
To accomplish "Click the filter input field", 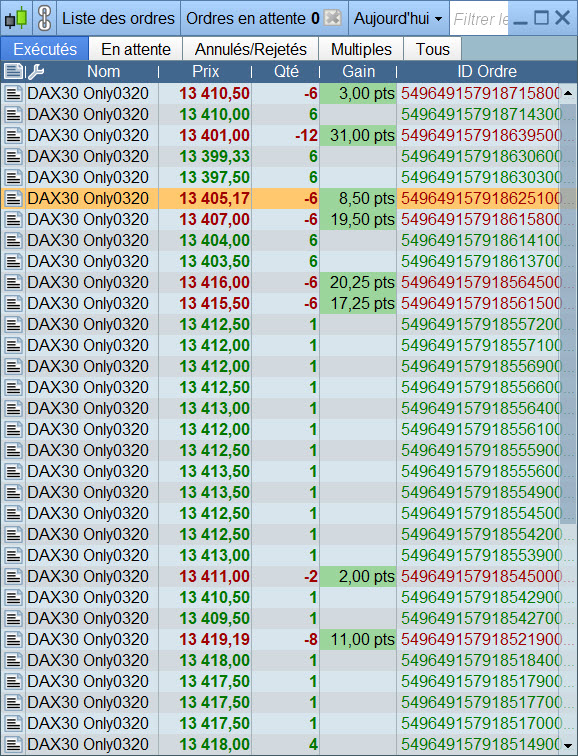I will pos(479,19).
